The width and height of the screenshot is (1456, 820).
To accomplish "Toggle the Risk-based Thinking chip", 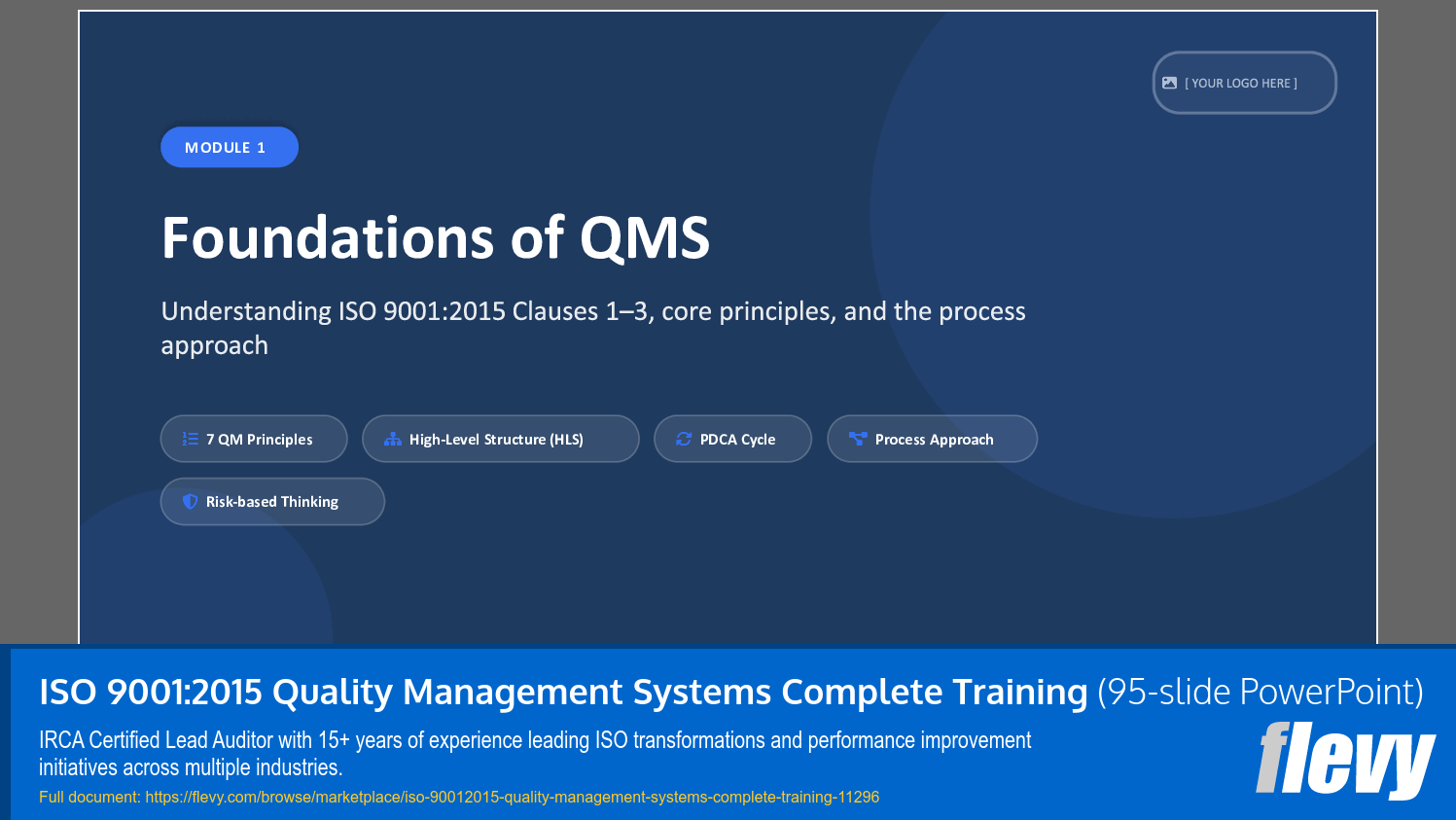I will (272, 501).
